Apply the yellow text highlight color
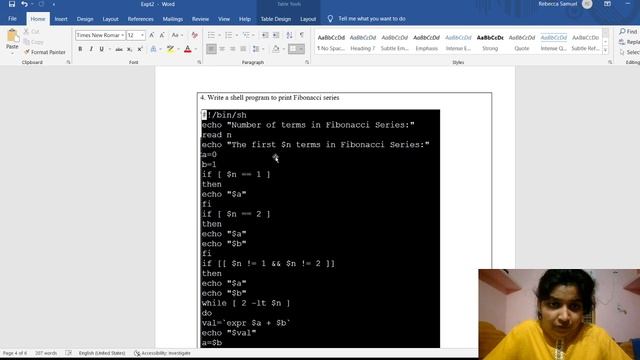Image resolution: width=640 pixels, height=360 pixels. 171,49
